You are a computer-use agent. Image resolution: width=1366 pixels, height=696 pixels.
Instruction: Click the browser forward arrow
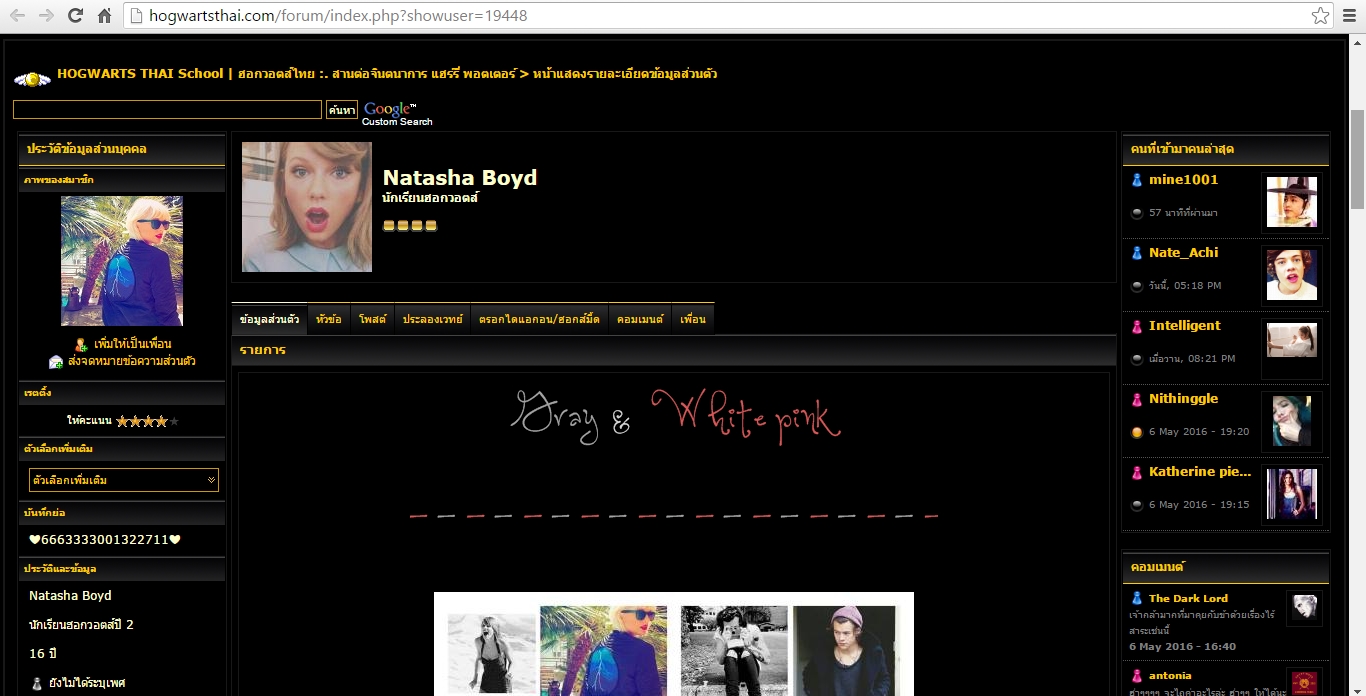point(46,16)
